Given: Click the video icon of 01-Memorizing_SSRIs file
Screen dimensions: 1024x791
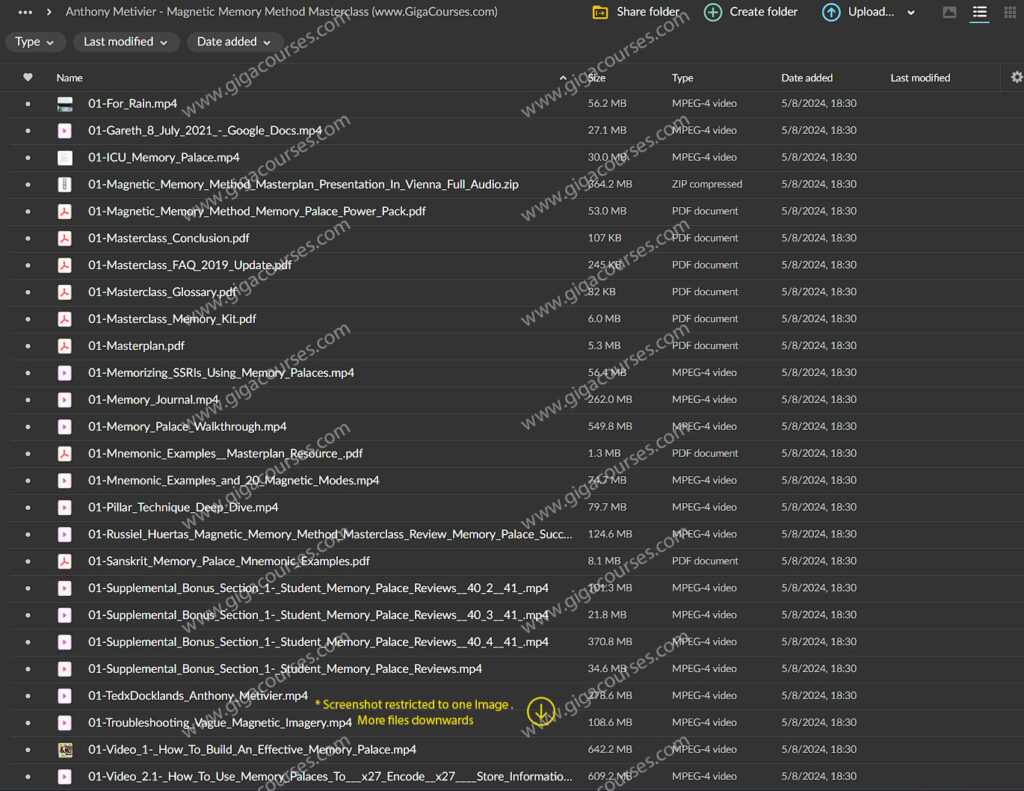Looking at the screenshot, I should click(65, 373).
